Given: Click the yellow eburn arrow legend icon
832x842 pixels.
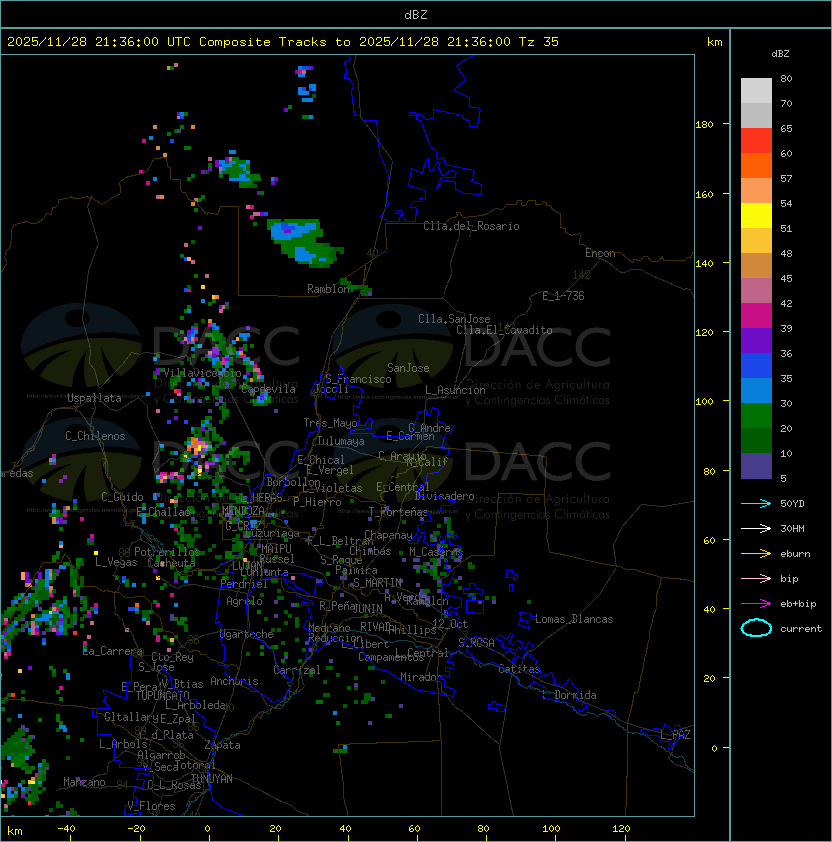Looking at the screenshot, I should (756, 553).
